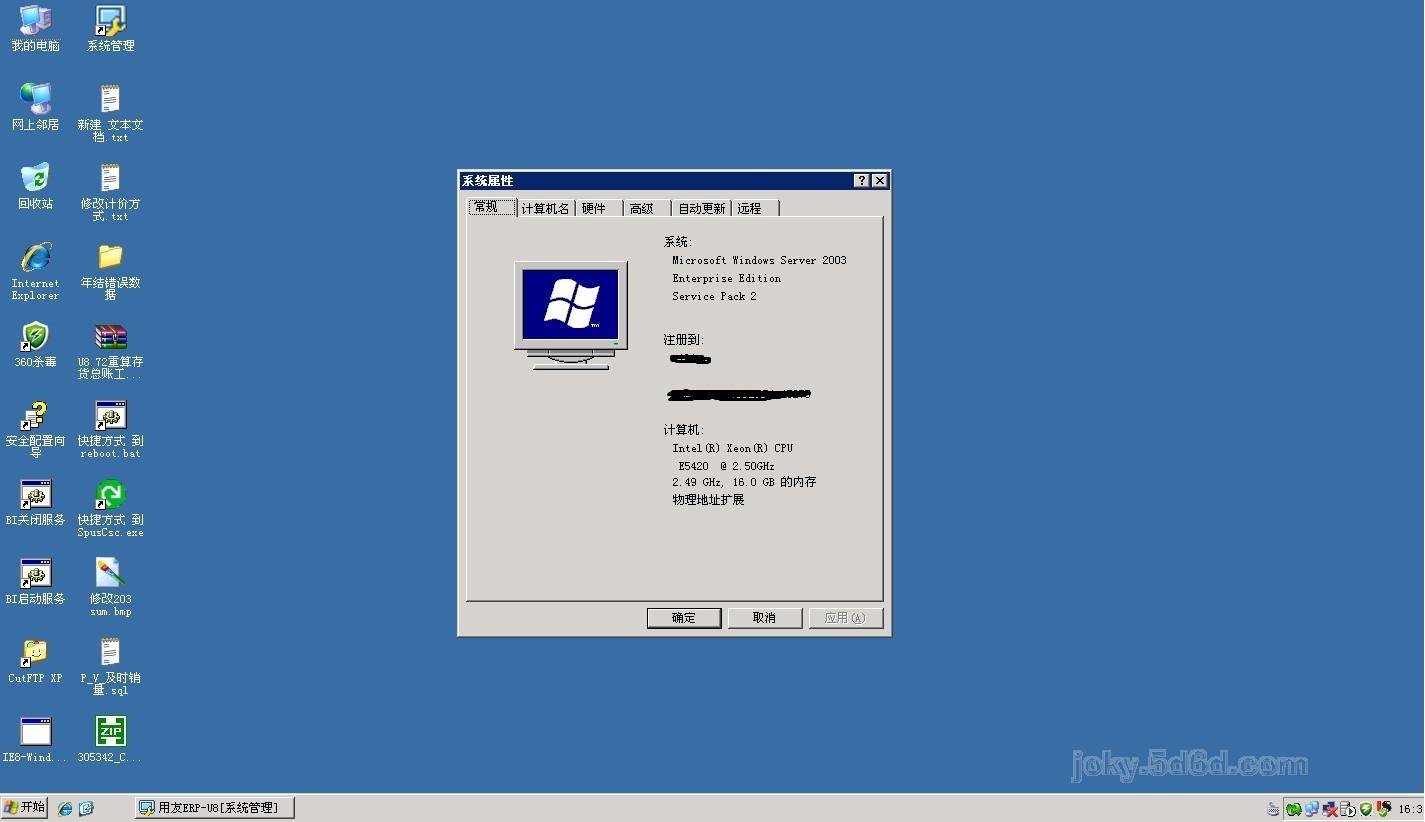Open the 开始 start menu
Image resolution: width=1425 pixels, height=822 pixels.
[25, 808]
